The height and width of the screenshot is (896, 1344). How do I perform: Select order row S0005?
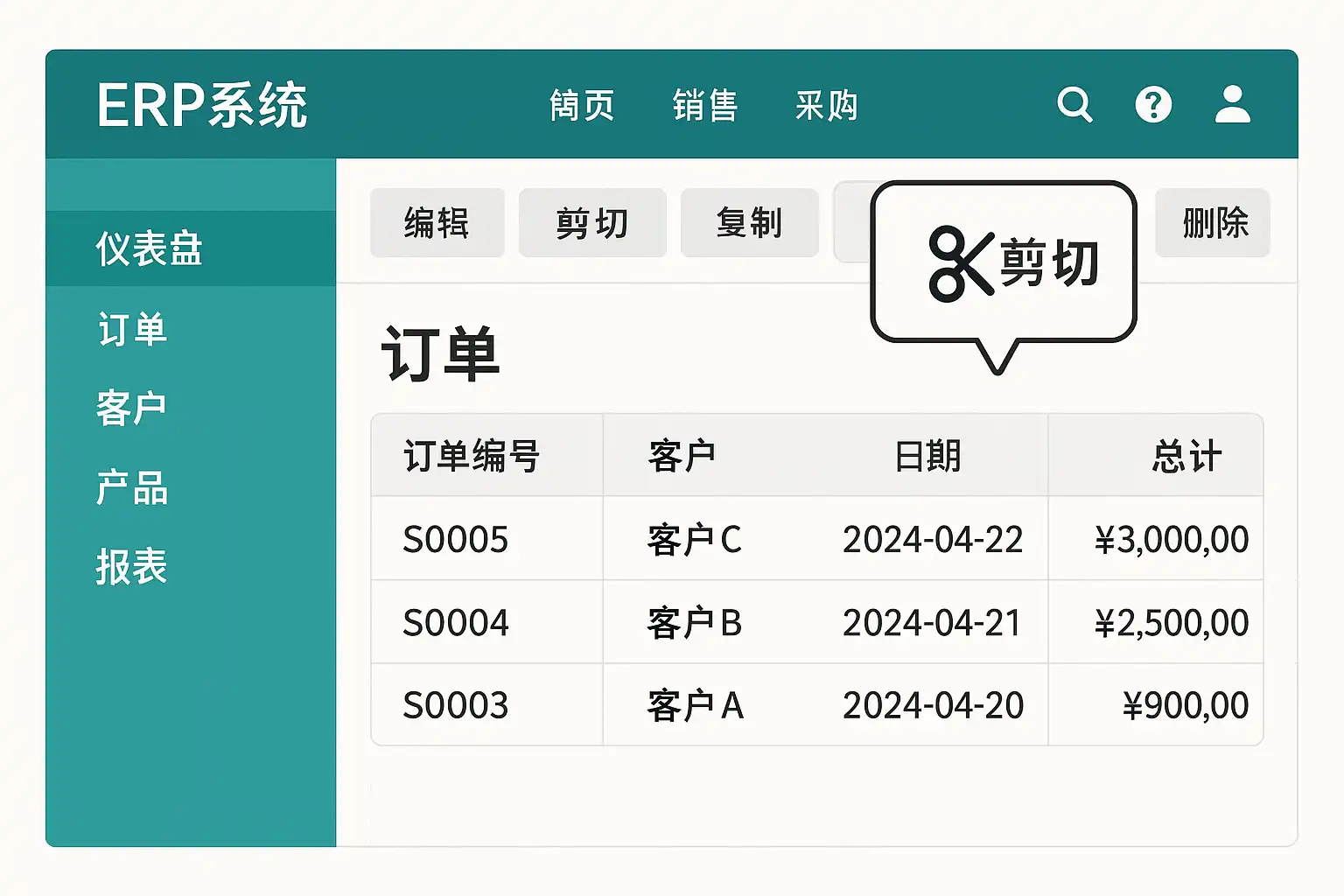point(456,539)
